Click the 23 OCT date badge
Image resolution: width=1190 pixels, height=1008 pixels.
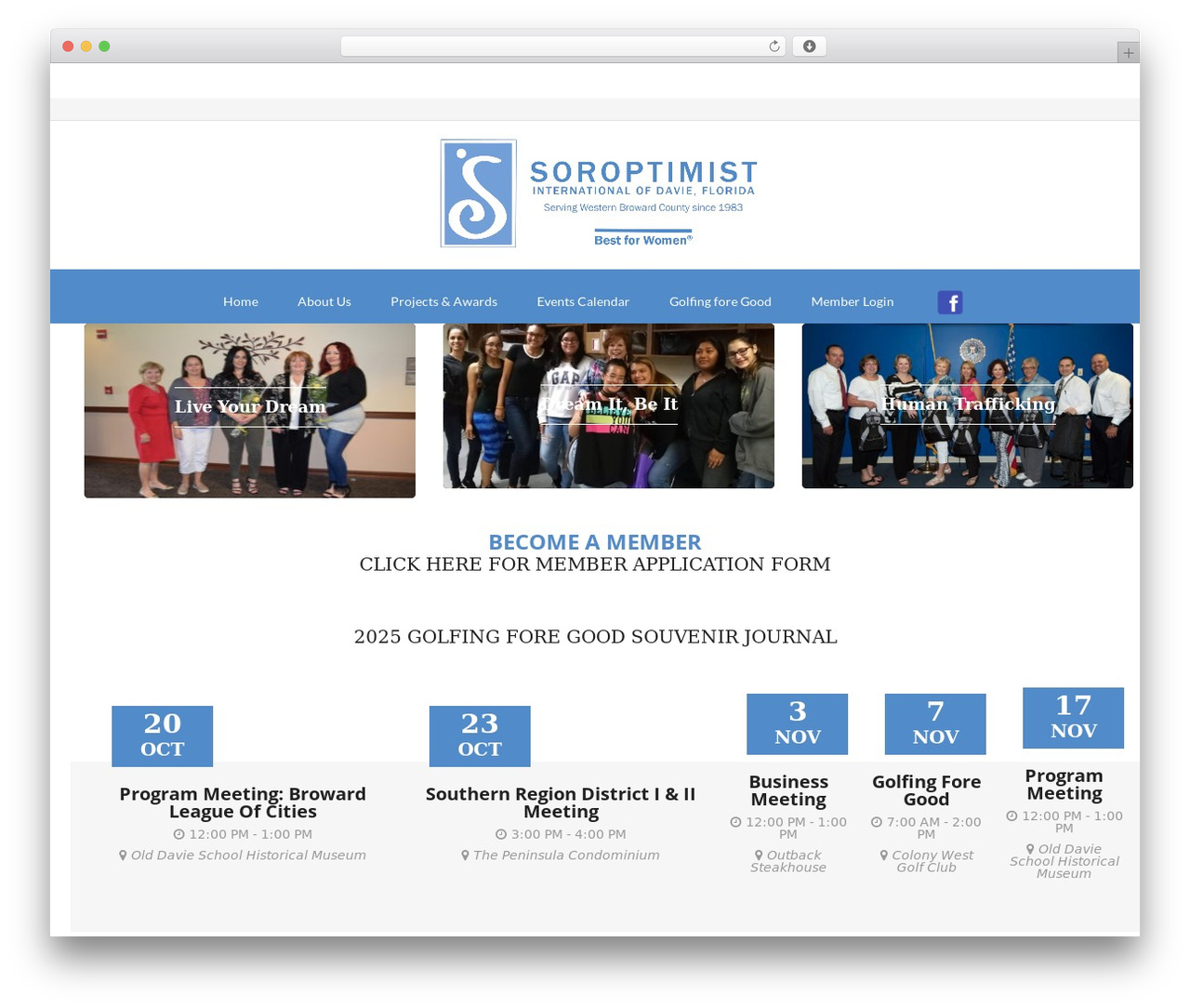pos(480,736)
